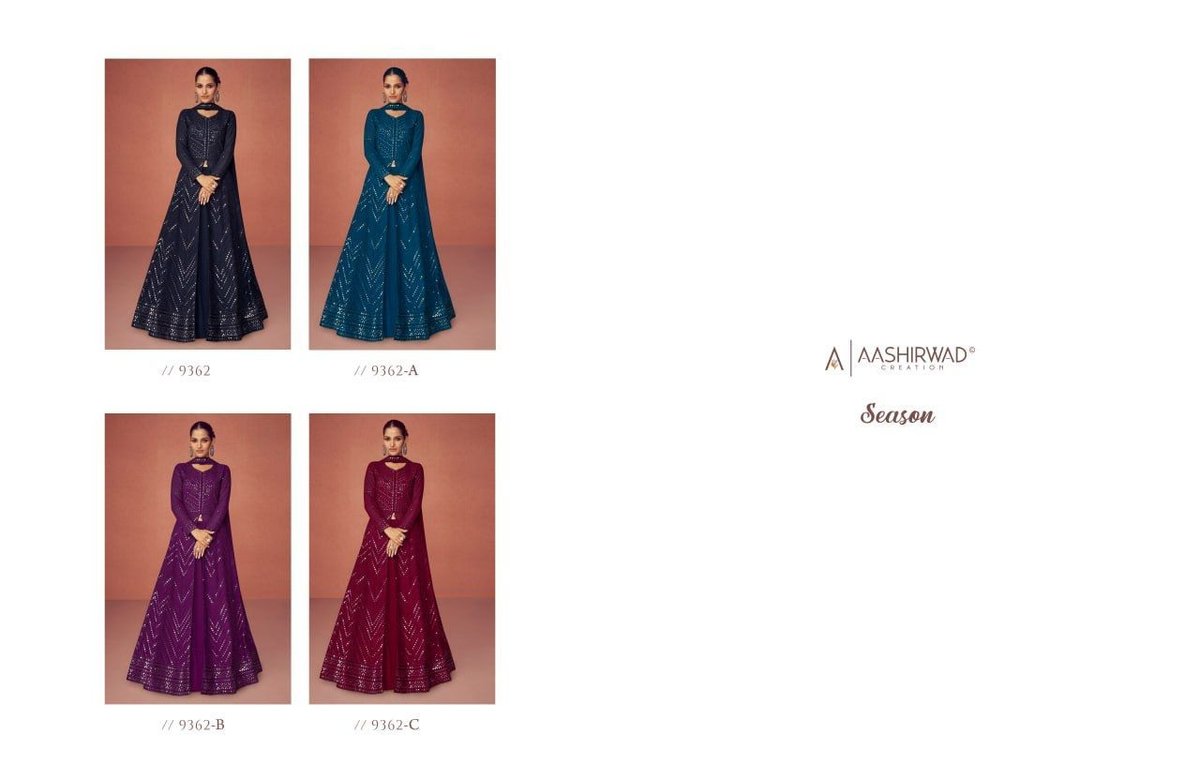Click the 'Season' script title
1200x763 pixels.
pos(897,413)
